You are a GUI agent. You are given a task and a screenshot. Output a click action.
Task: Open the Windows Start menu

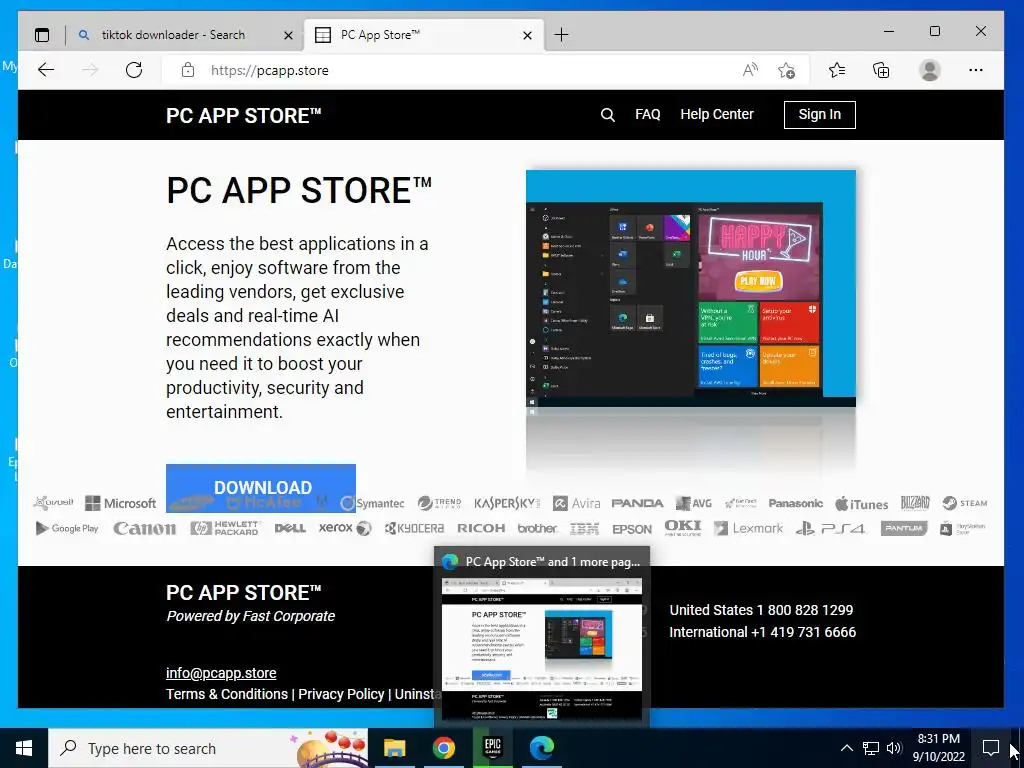point(24,748)
